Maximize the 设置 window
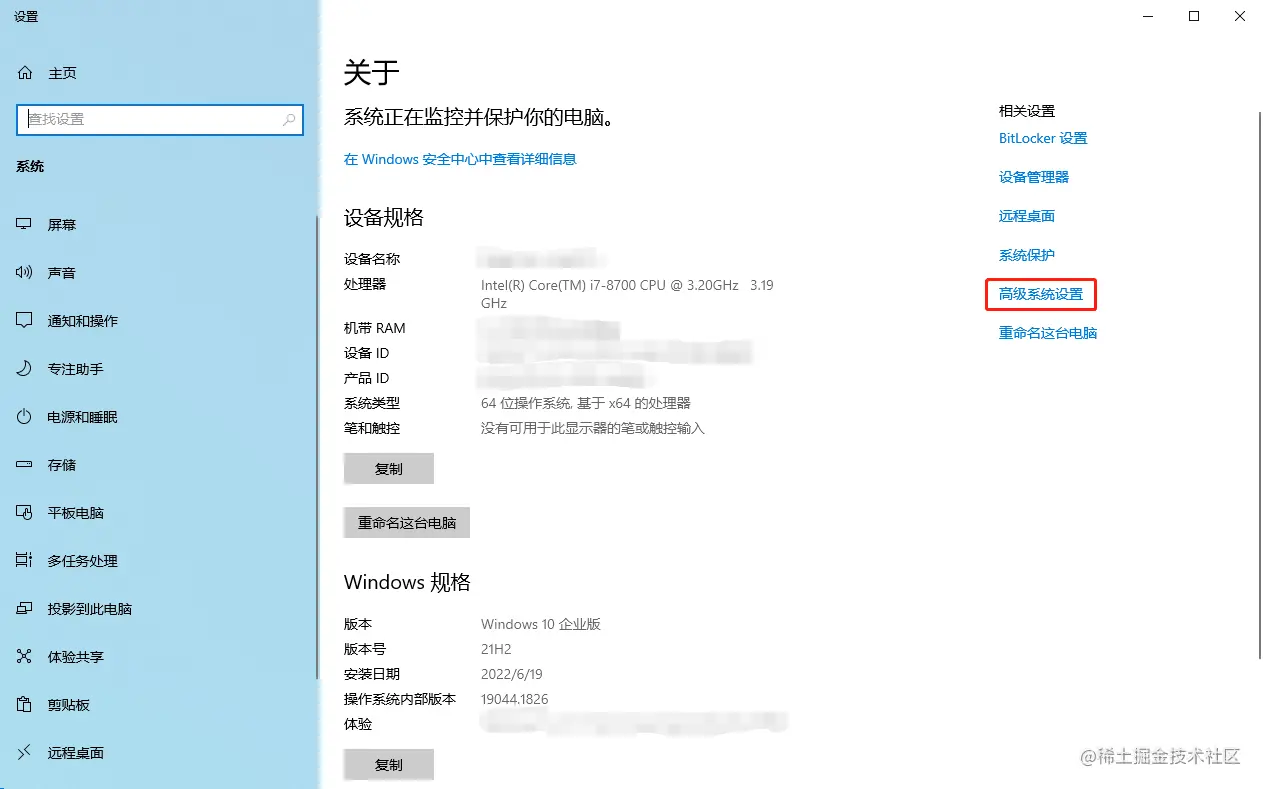 click(1194, 16)
